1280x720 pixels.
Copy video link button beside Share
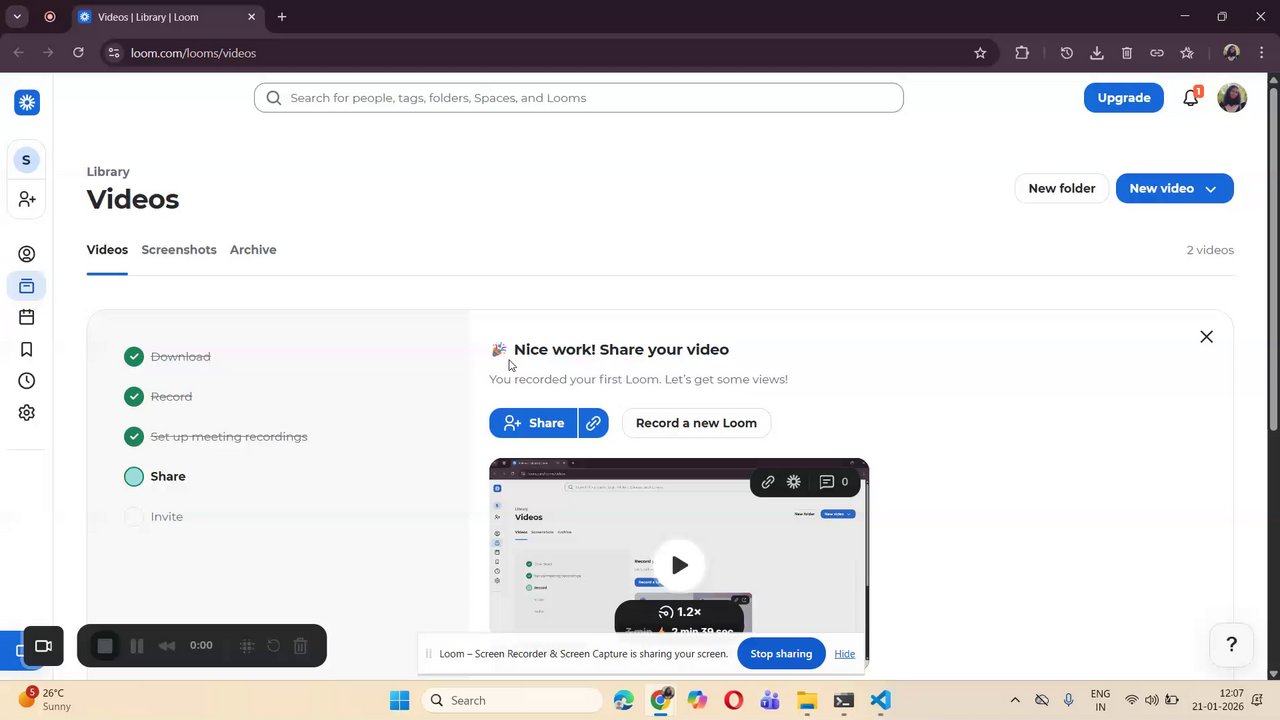point(594,423)
